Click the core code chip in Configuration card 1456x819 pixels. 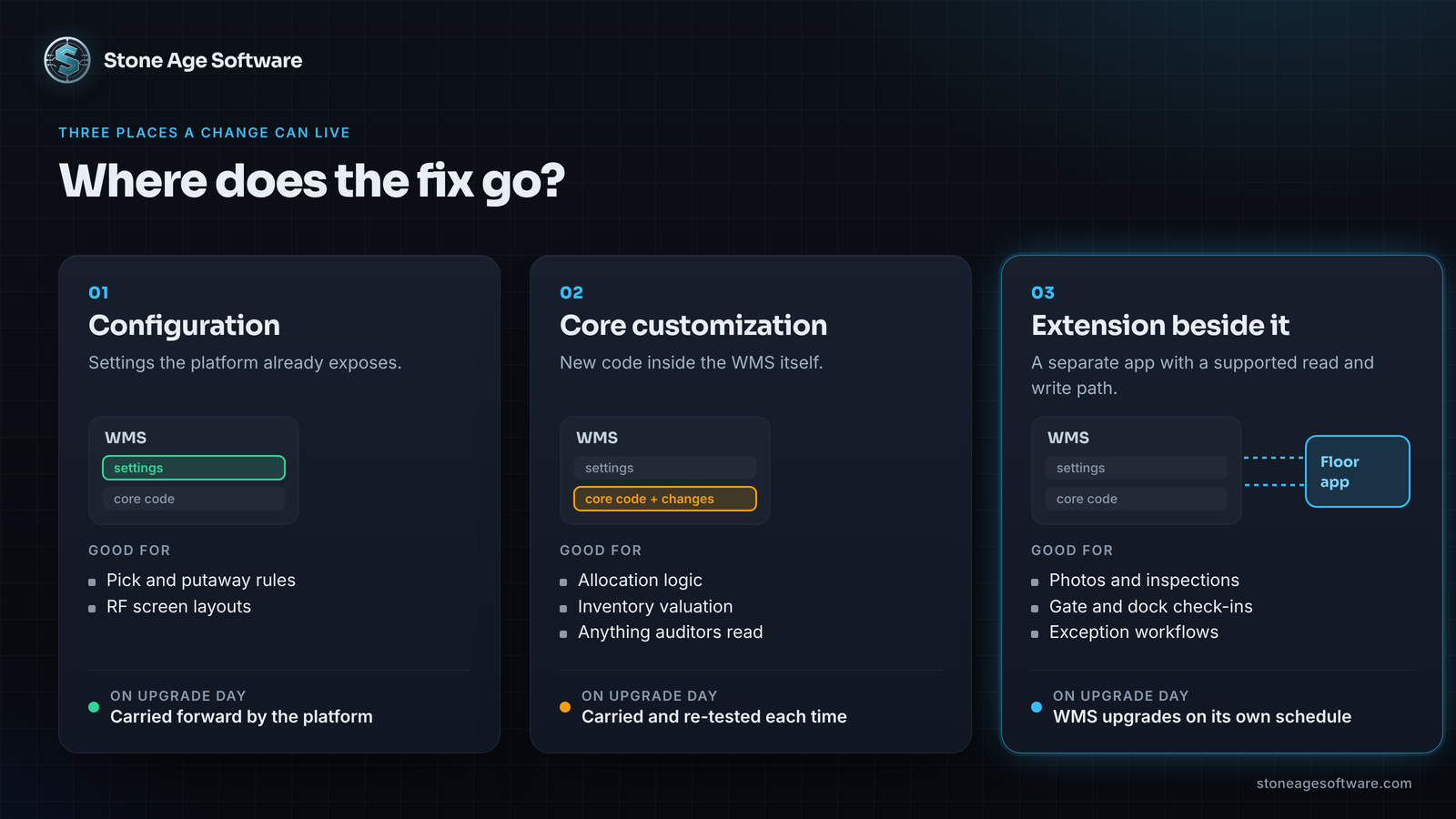click(x=194, y=499)
